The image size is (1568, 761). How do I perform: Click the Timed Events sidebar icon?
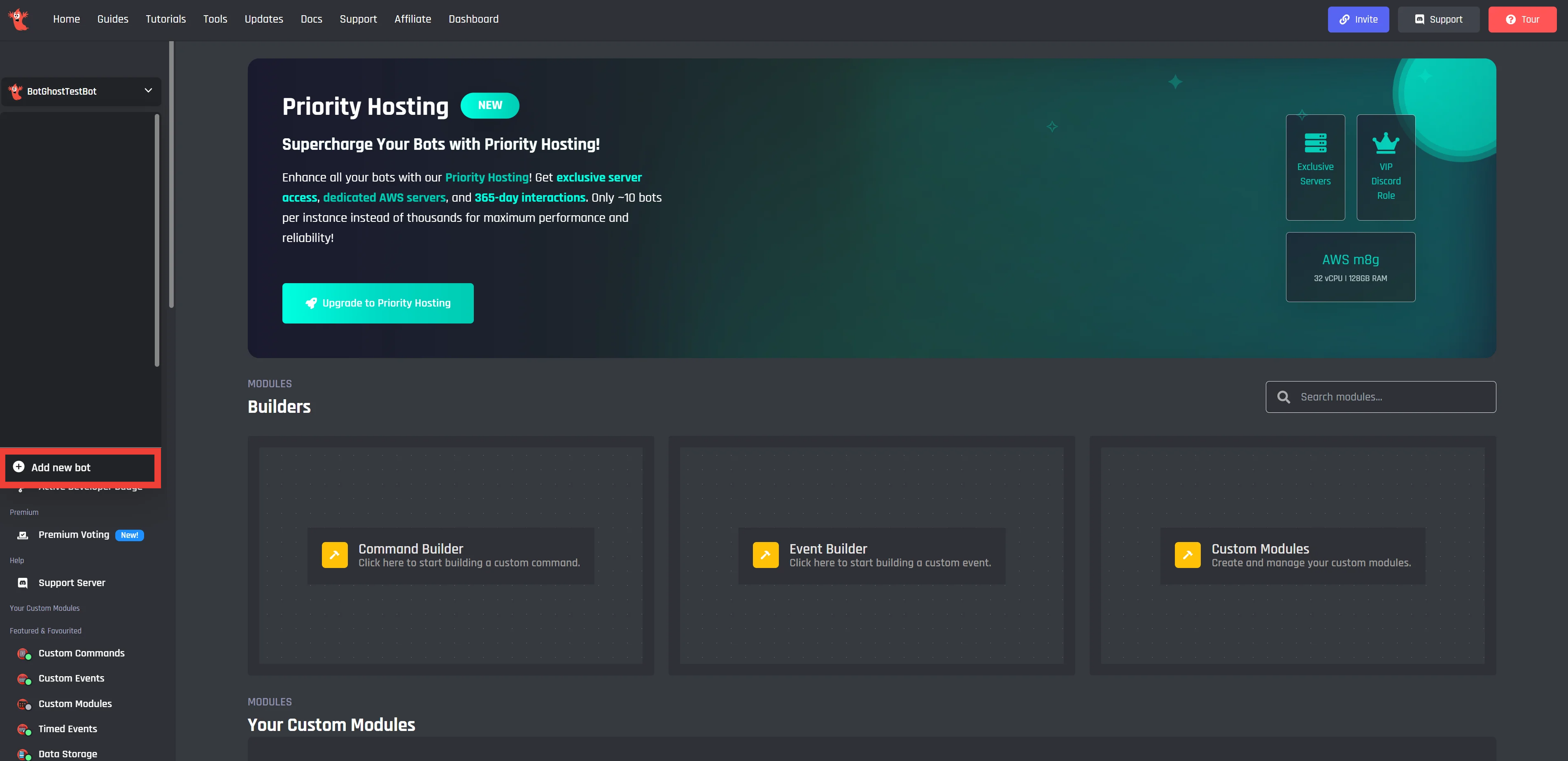coord(23,729)
